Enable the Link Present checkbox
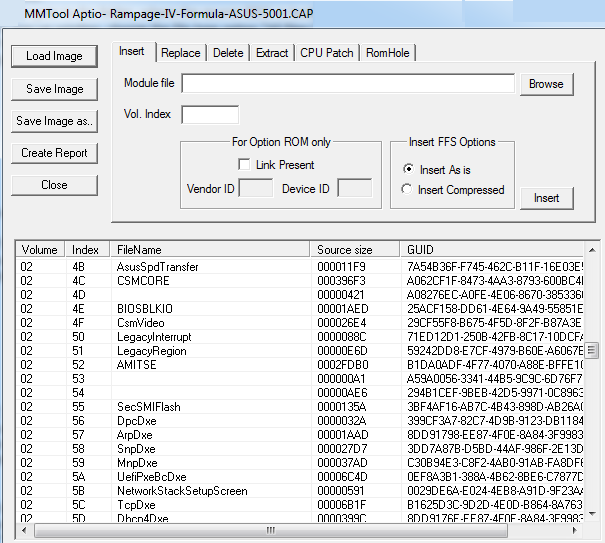 (x=244, y=164)
